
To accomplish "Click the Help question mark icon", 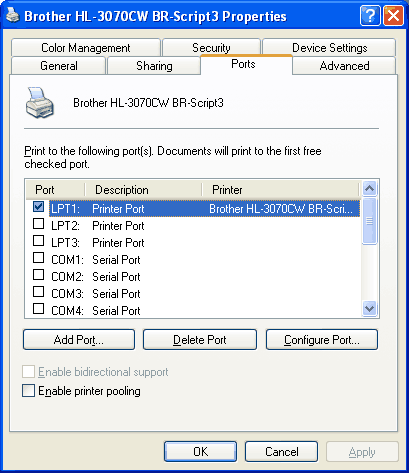I will coord(370,16).
